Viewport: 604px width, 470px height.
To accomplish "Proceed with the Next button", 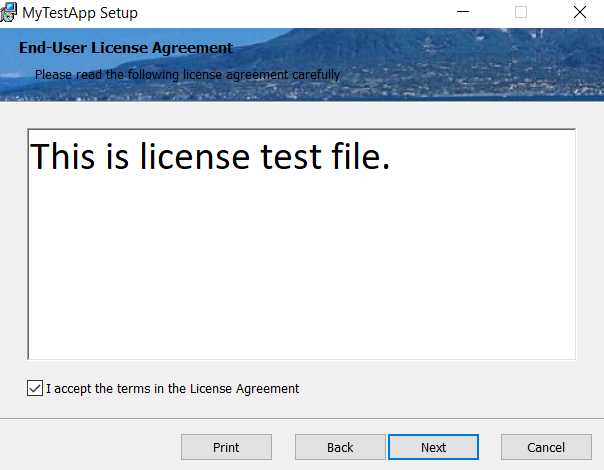I will (433, 447).
